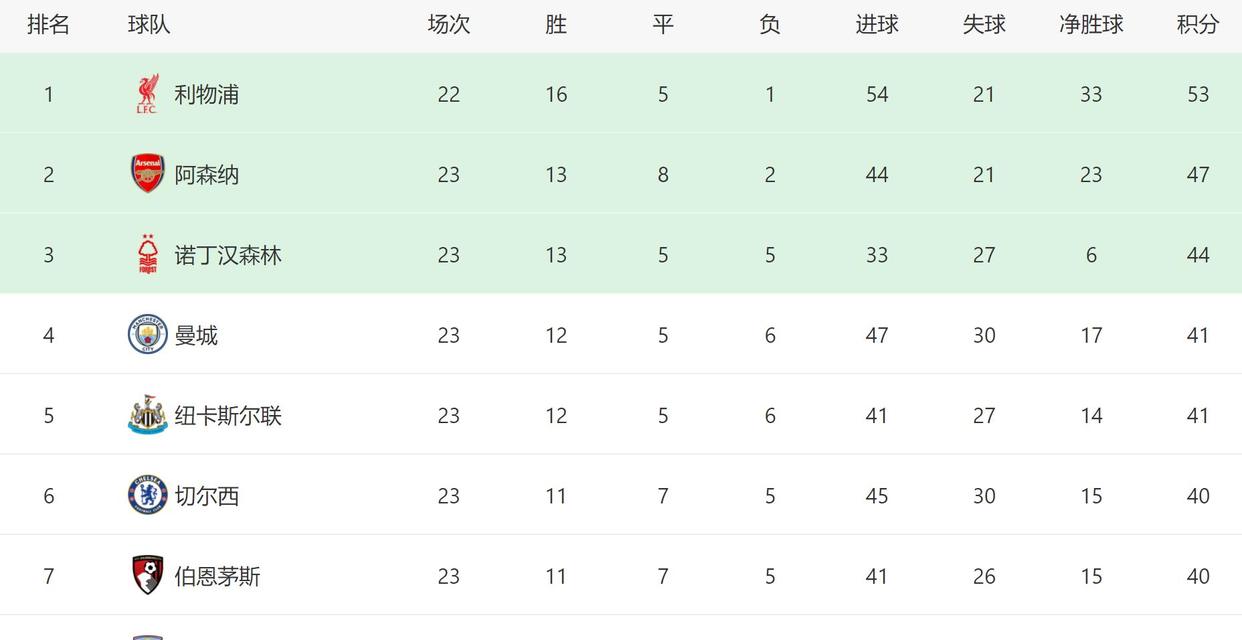Click the Newcastle United crest icon

click(x=148, y=415)
